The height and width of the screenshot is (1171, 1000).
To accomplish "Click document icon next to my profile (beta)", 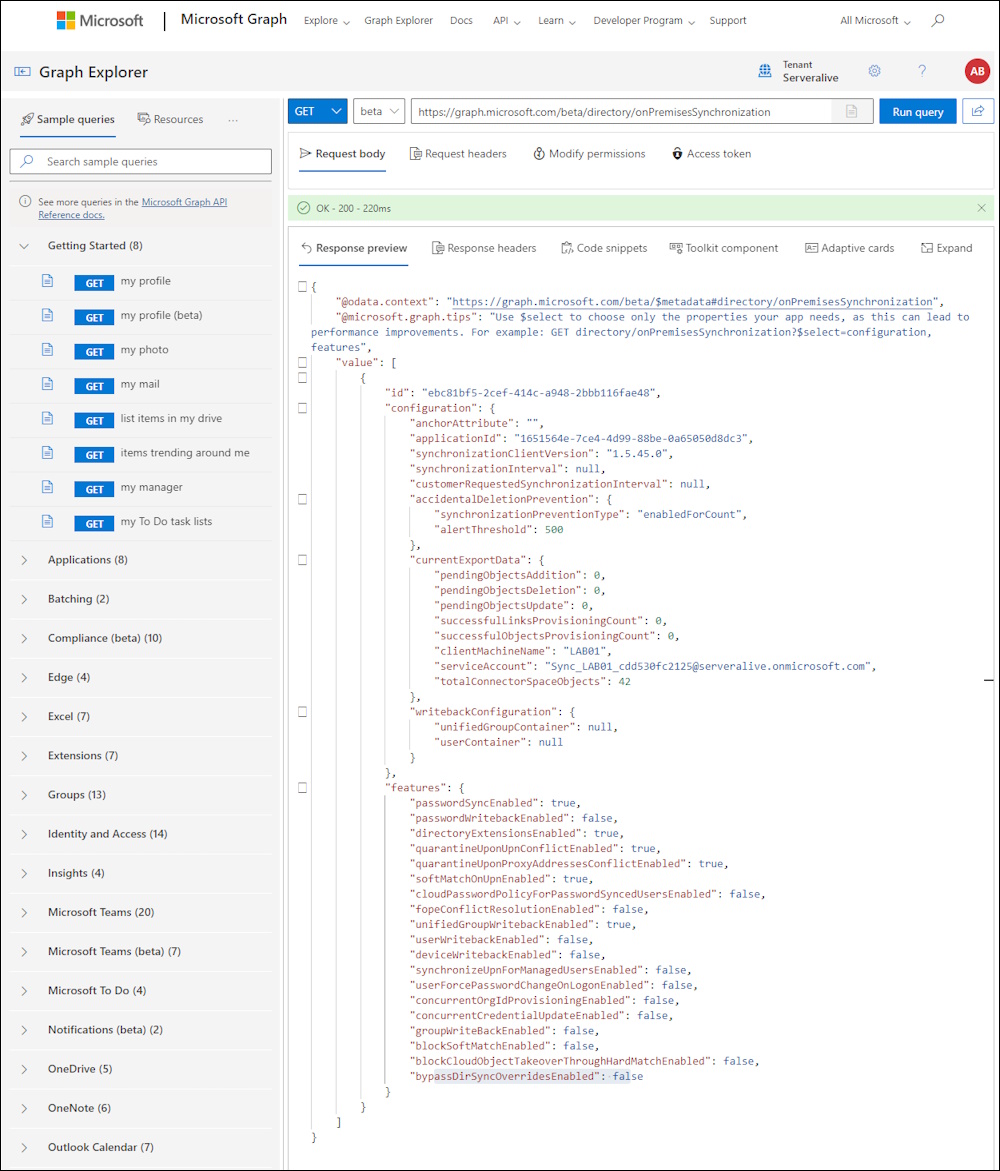I will coord(48,315).
